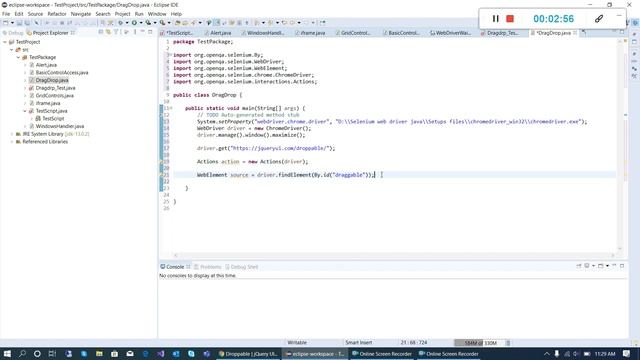Open the File menu
This screenshot has width=640, height=360.
(x=6, y=14)
